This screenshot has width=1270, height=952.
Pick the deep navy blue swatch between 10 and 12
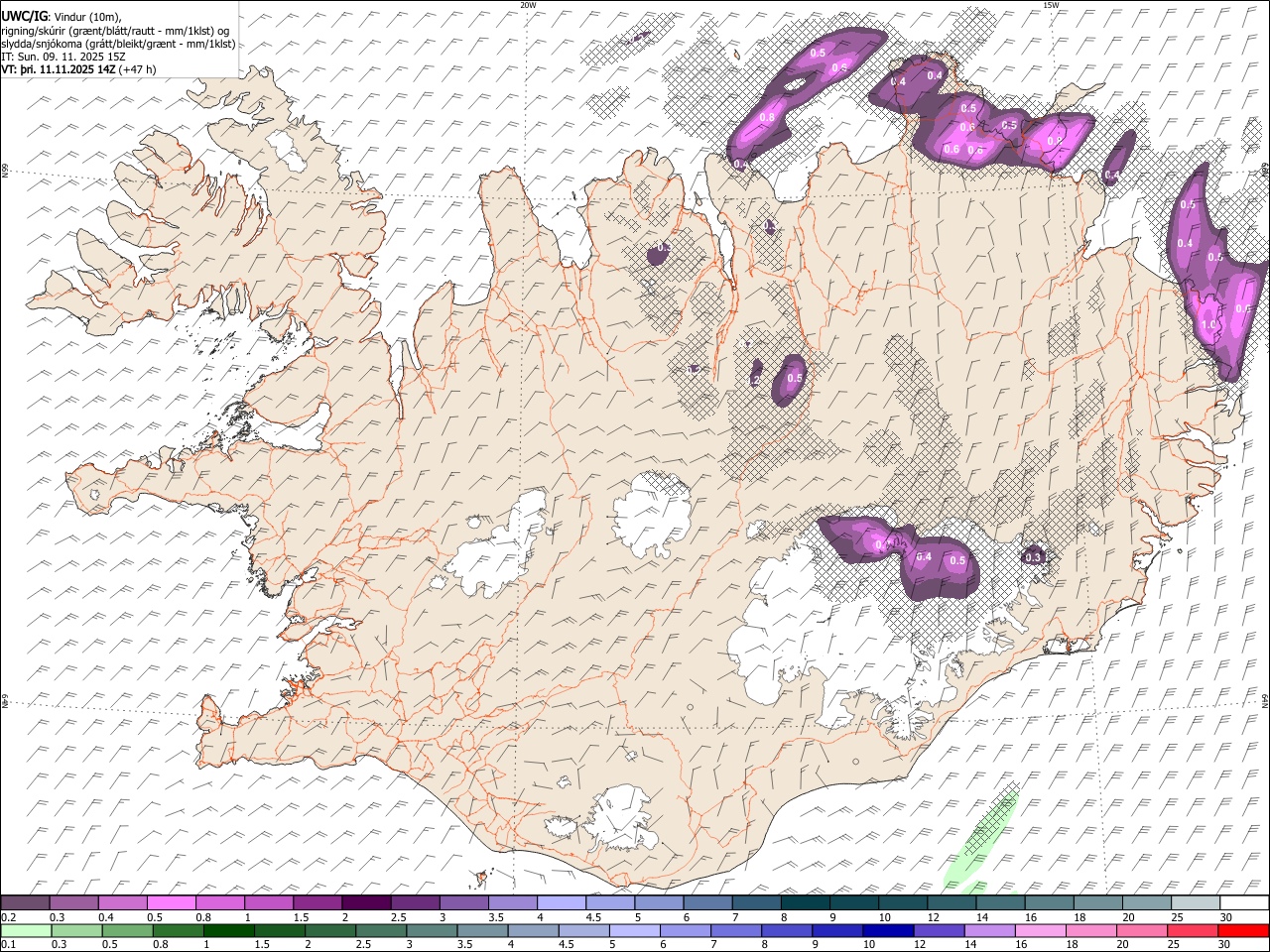[x=887, y=930]
